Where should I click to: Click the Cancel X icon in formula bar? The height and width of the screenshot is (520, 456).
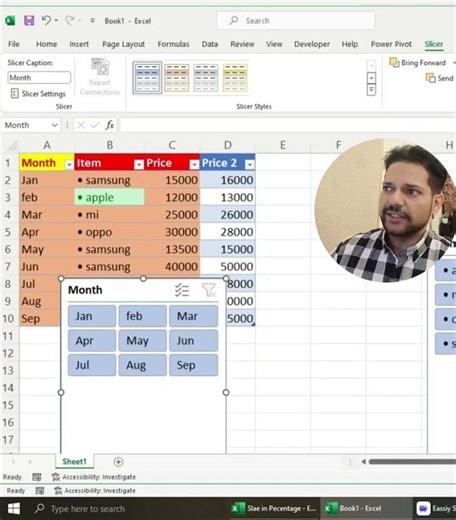coord(81,125)
